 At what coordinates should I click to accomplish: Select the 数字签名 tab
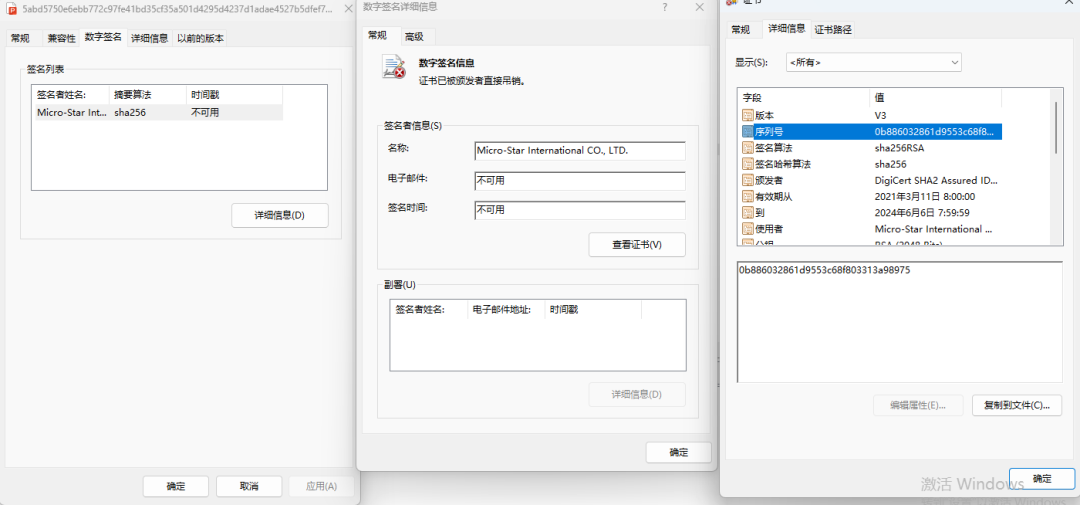point(103,37)
